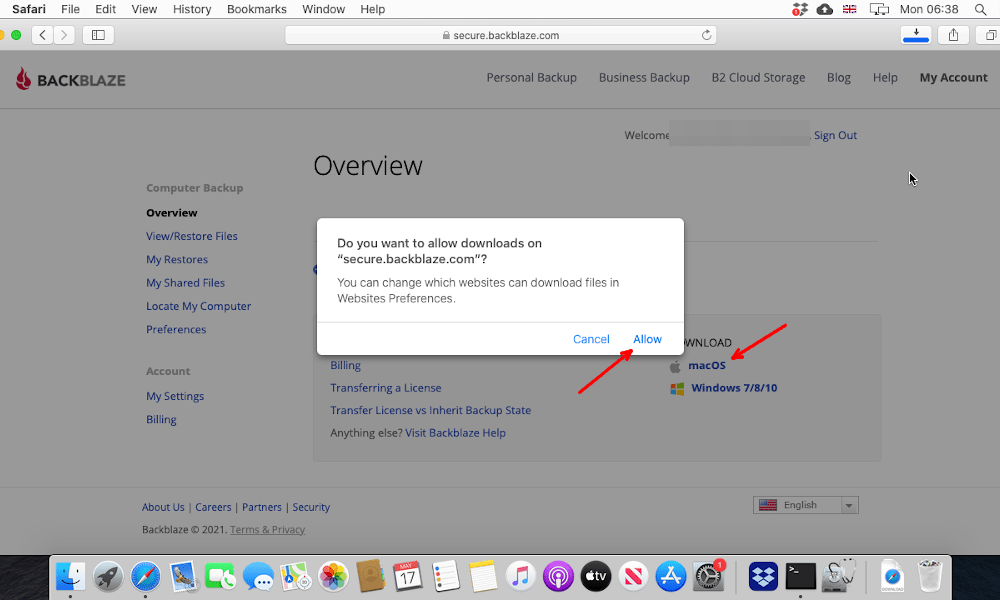This screenshot has height=600, width=1000.
Task: Open the Window menu
Action: click(323, 9)
